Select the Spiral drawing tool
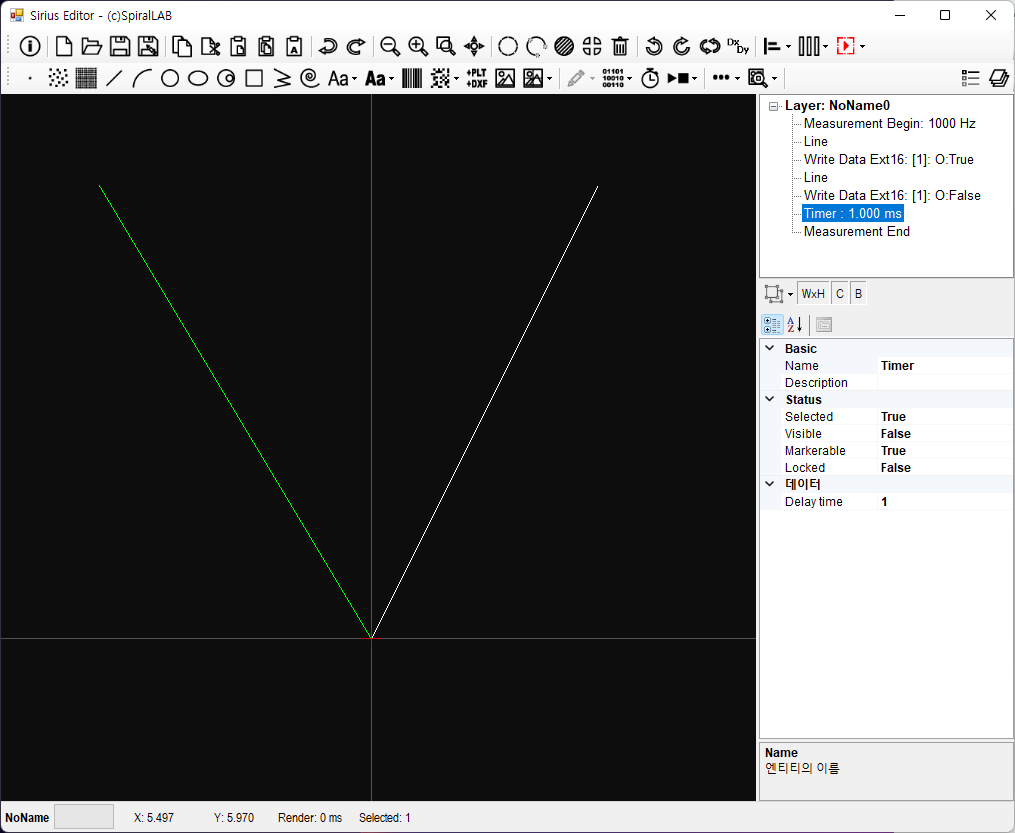The width and height of the screenshot is (1015, 833). point(310,78)
